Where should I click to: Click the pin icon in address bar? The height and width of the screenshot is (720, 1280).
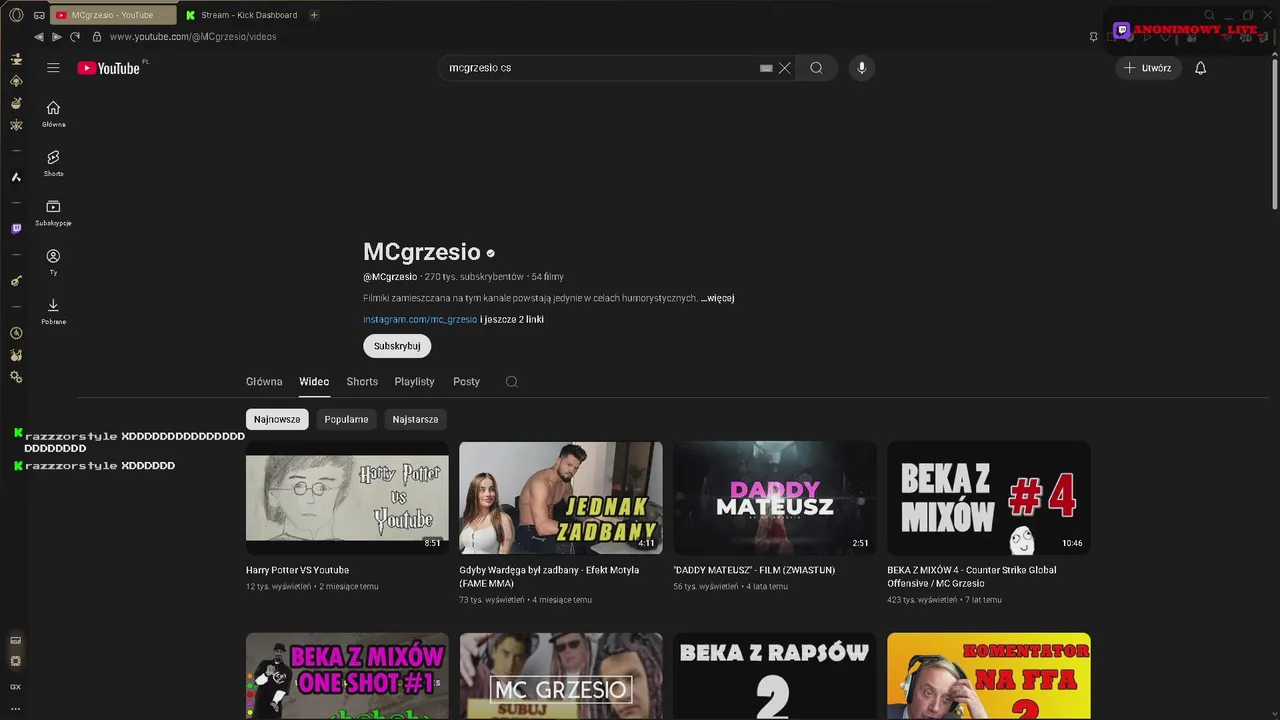(x=1093, y=37)
